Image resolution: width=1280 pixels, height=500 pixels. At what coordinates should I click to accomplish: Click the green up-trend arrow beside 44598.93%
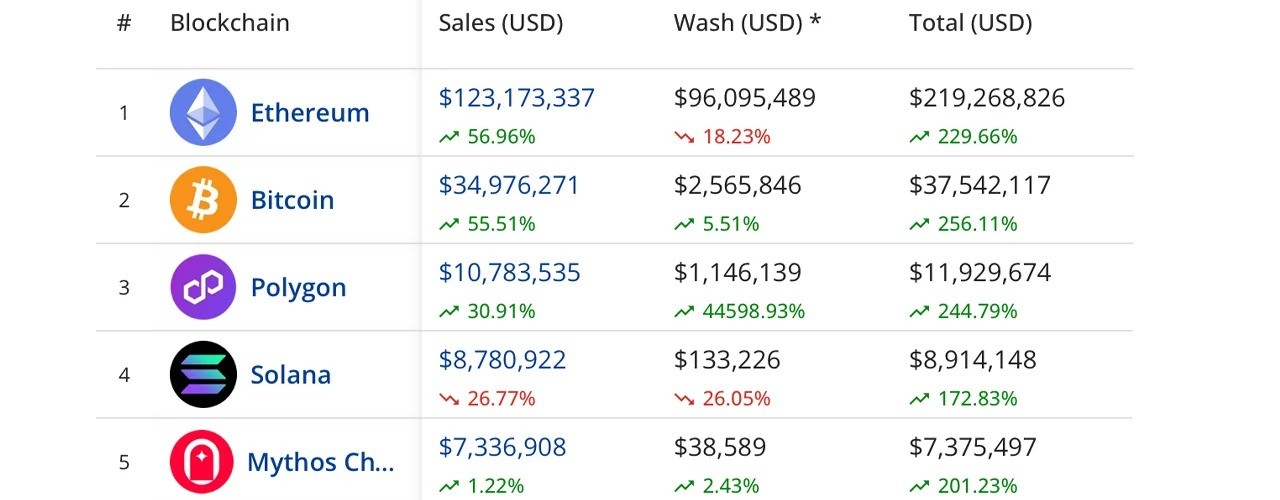point(684,312)
